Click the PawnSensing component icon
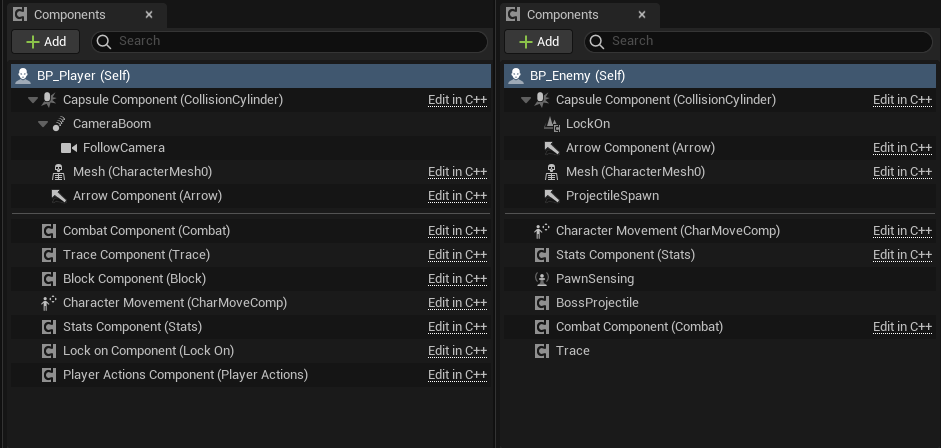 pos(541,279)
